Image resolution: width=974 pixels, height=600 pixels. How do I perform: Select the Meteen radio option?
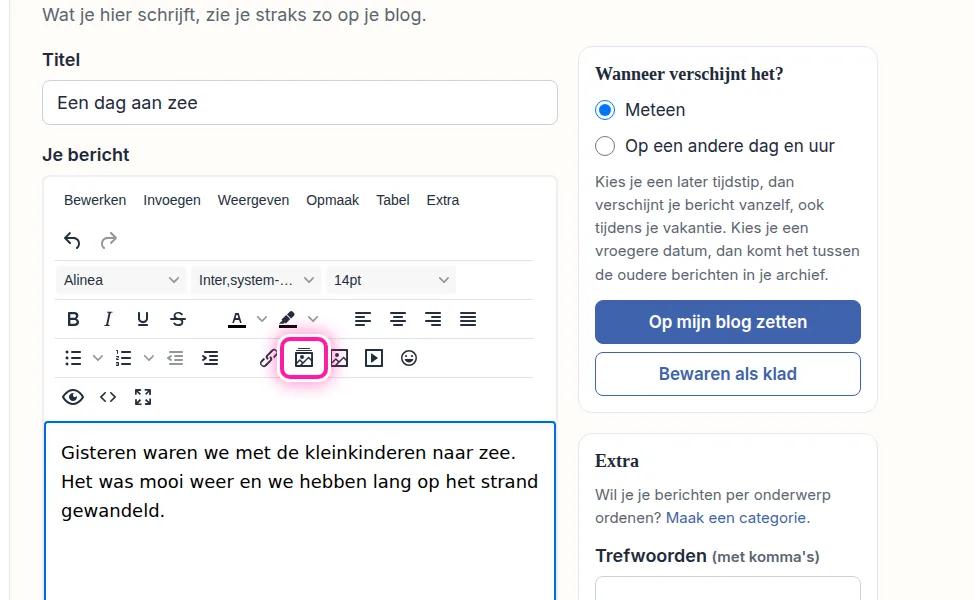(605, 110)
